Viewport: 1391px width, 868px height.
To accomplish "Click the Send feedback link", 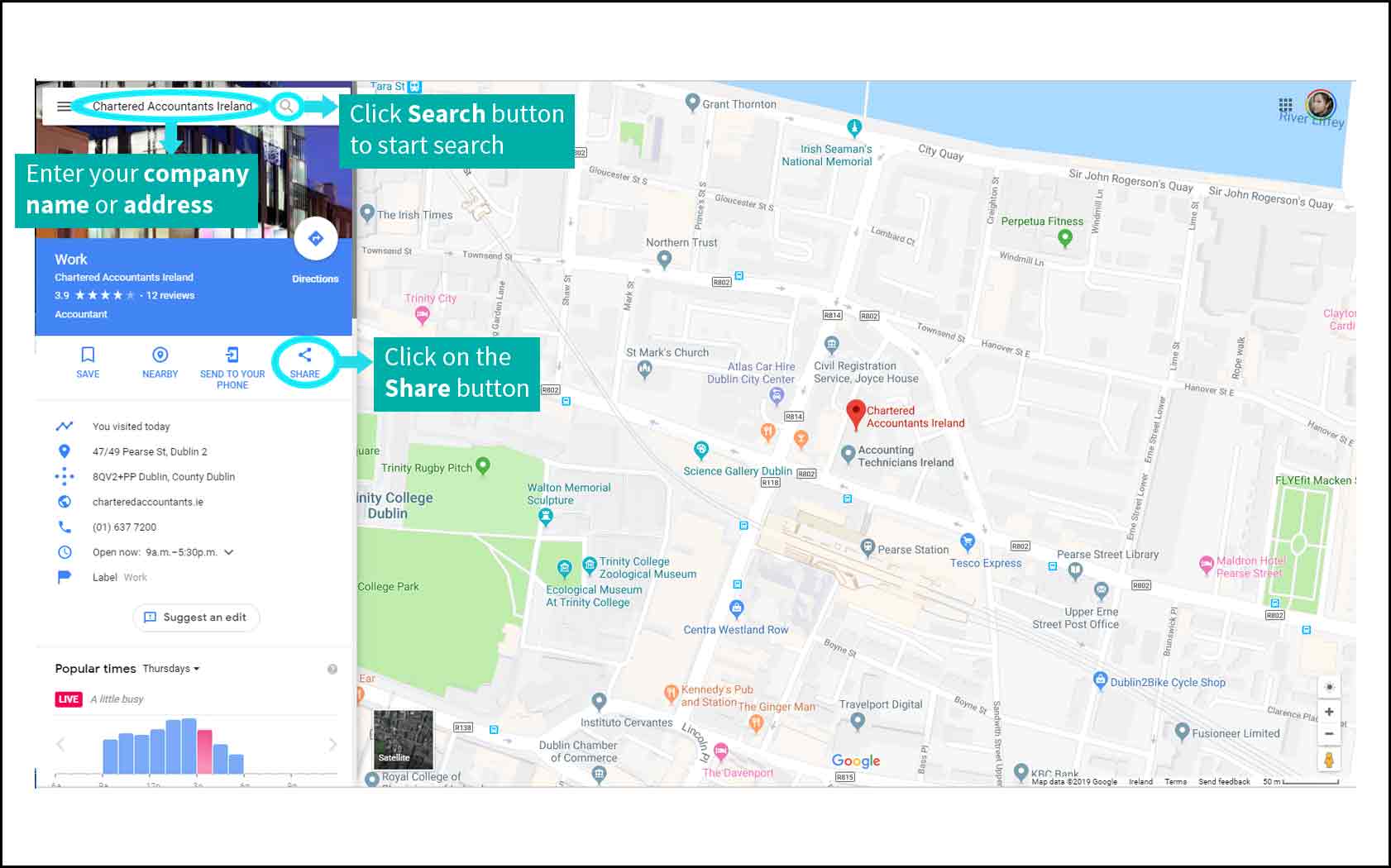I will (x=1224, y=782).
